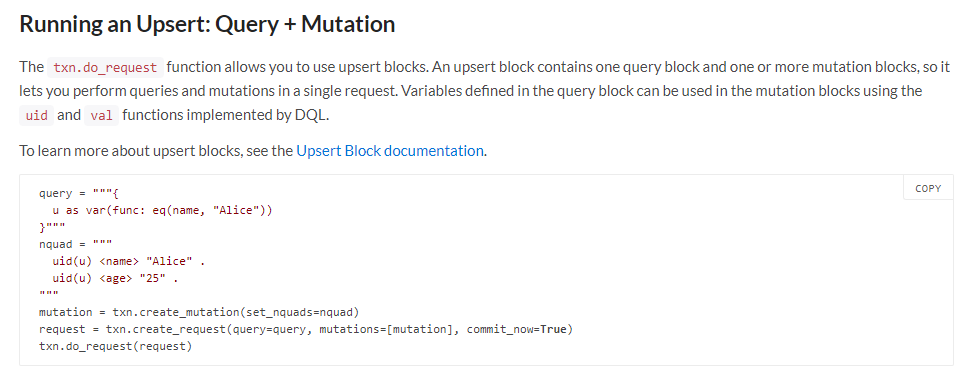This screenshot has height=386, width=966.
Task: Open the Upsert Block documentation link
Action: pos(390,151)
